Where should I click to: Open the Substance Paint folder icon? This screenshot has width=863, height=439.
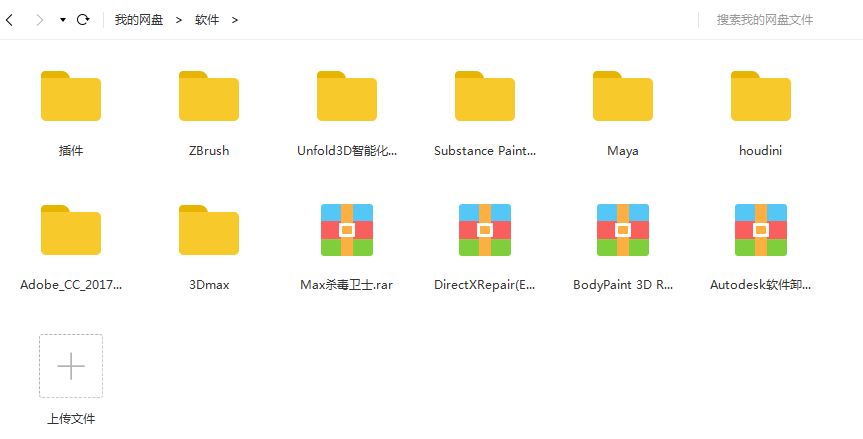pyautogui.click(x=485, y=96)
